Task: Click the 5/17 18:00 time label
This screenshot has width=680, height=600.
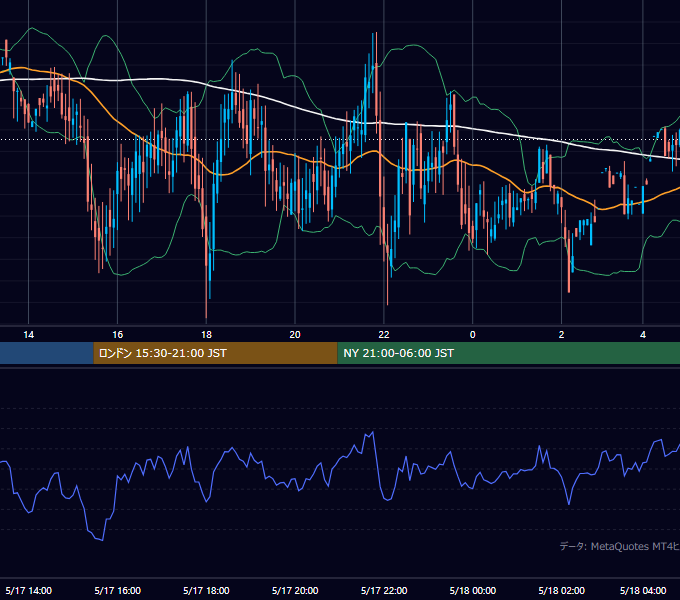Action: click(206, 590)
